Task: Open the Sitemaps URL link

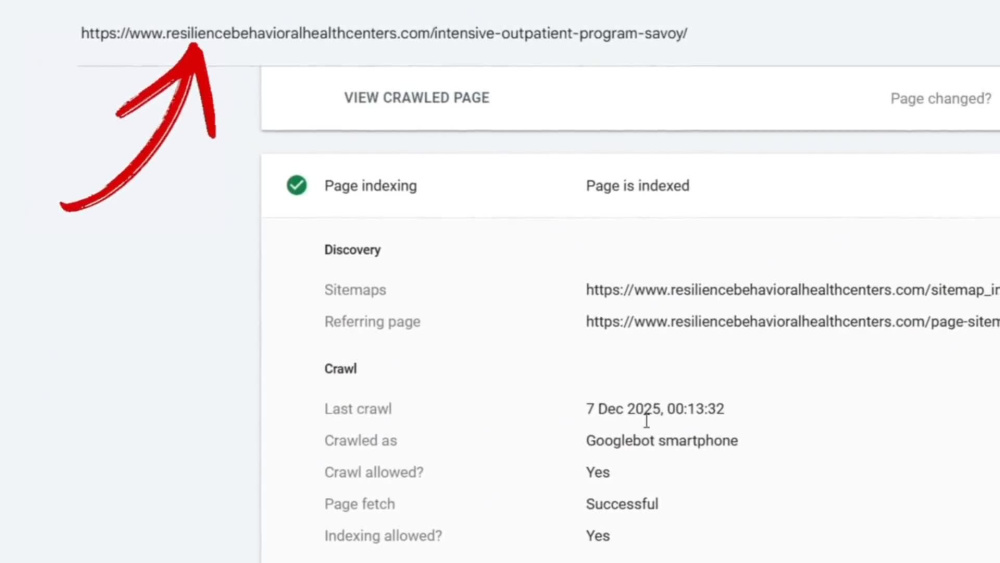Action: 793,290
